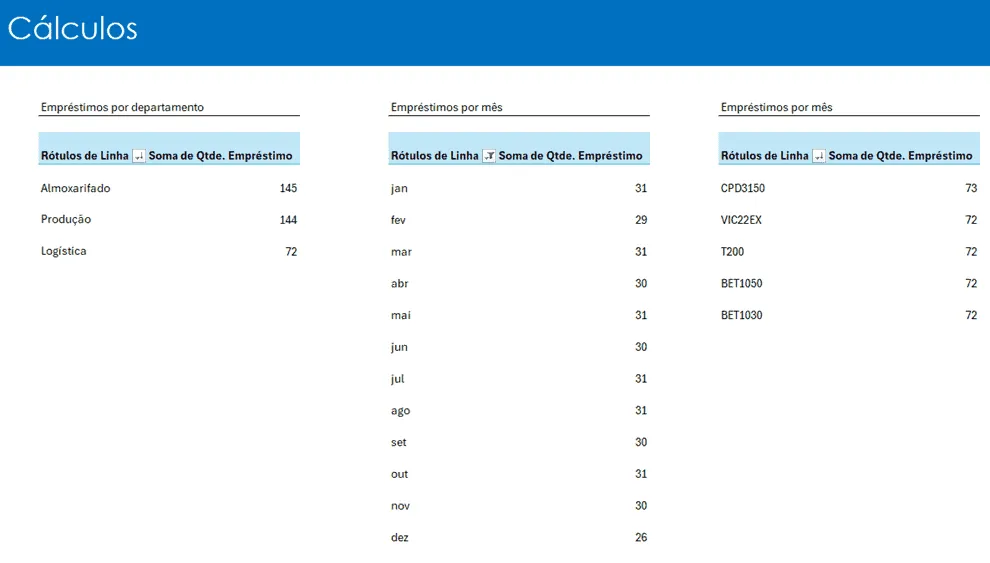Select the fev month cell
The width and height of the screenshot is (990, 563).
click(x=398, y=220)
